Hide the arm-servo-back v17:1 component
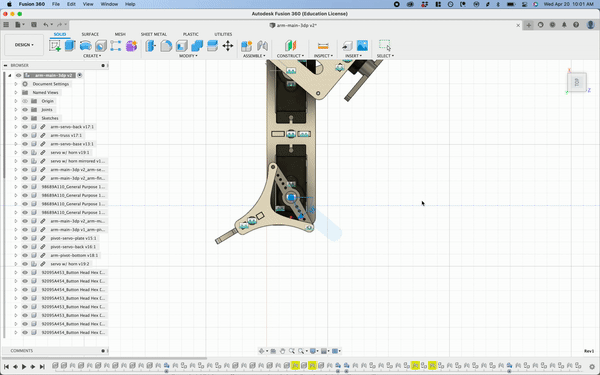This screenshot has width=600, height=375. pos(25,127)
